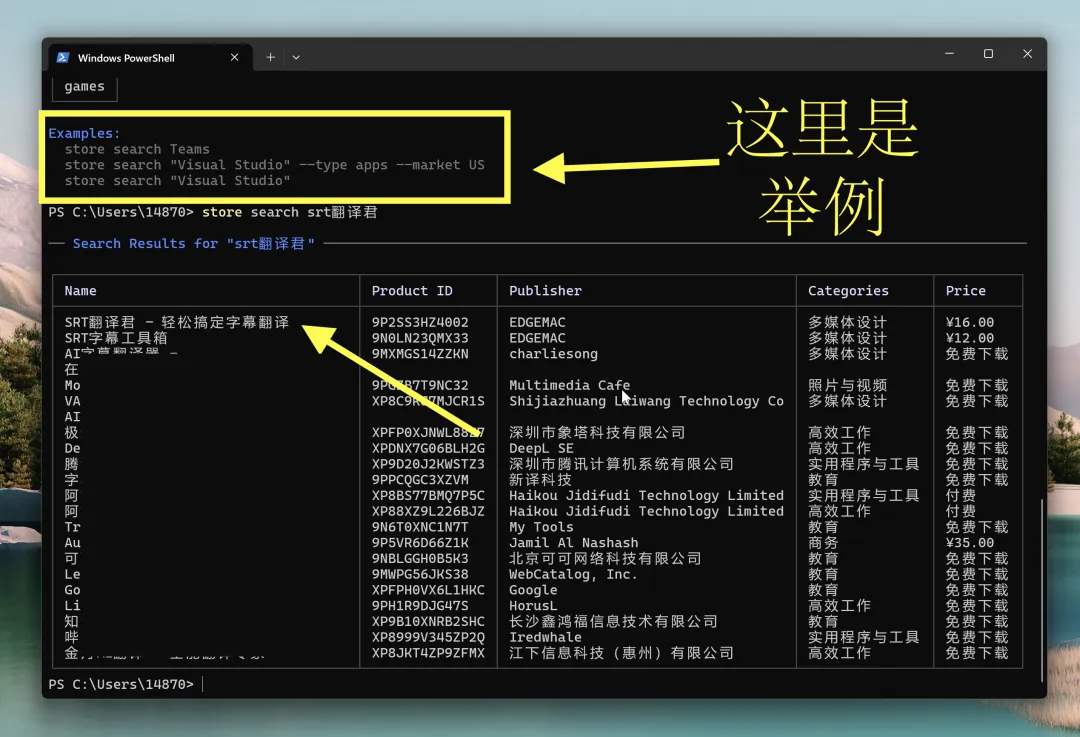Click the SRT字幕工具箱 app name
This screenshot has width=1080, height=737.
(x=116, y=338)
